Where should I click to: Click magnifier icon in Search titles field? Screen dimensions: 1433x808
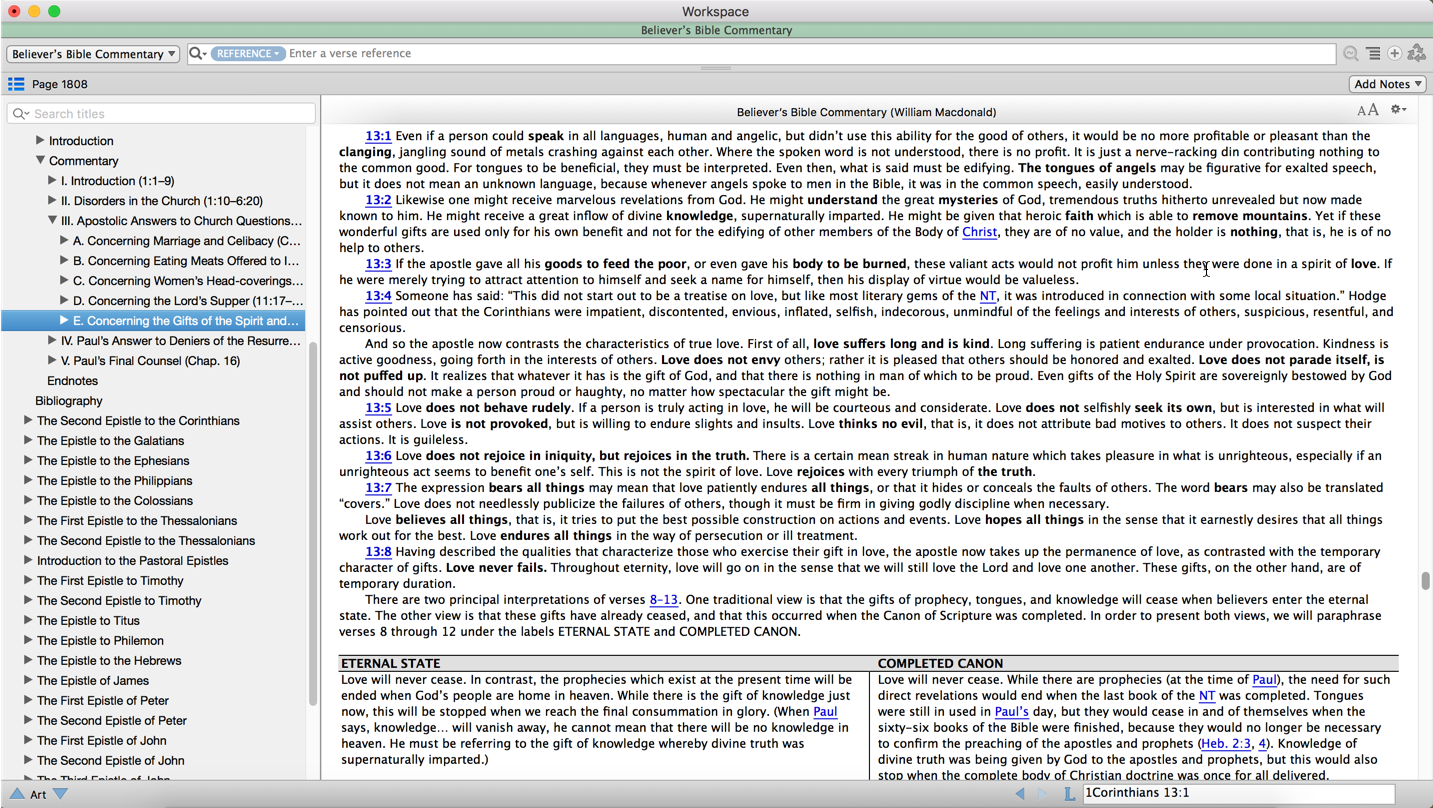pos(20,114)
